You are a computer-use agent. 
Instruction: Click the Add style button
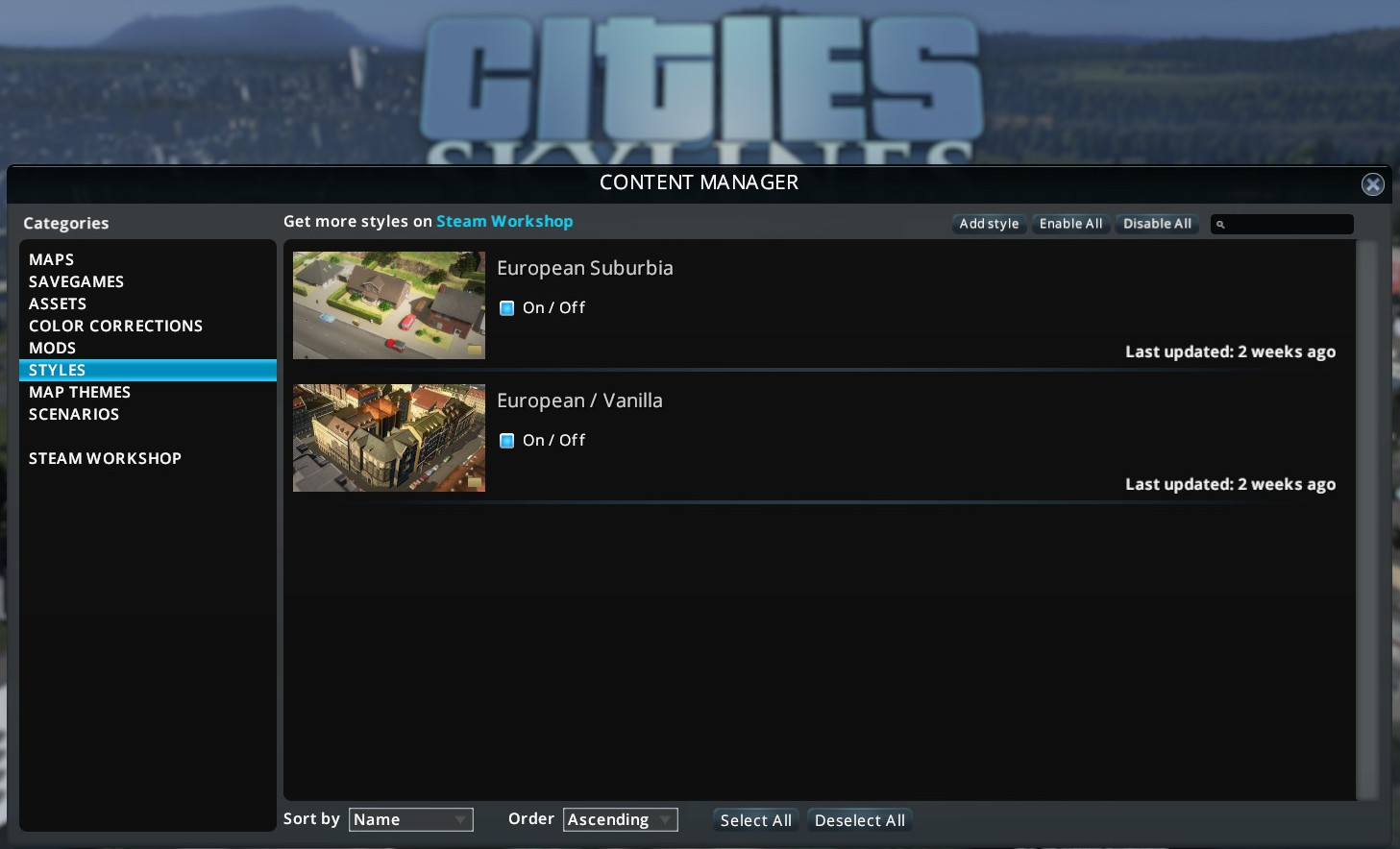tap(989, 224)
